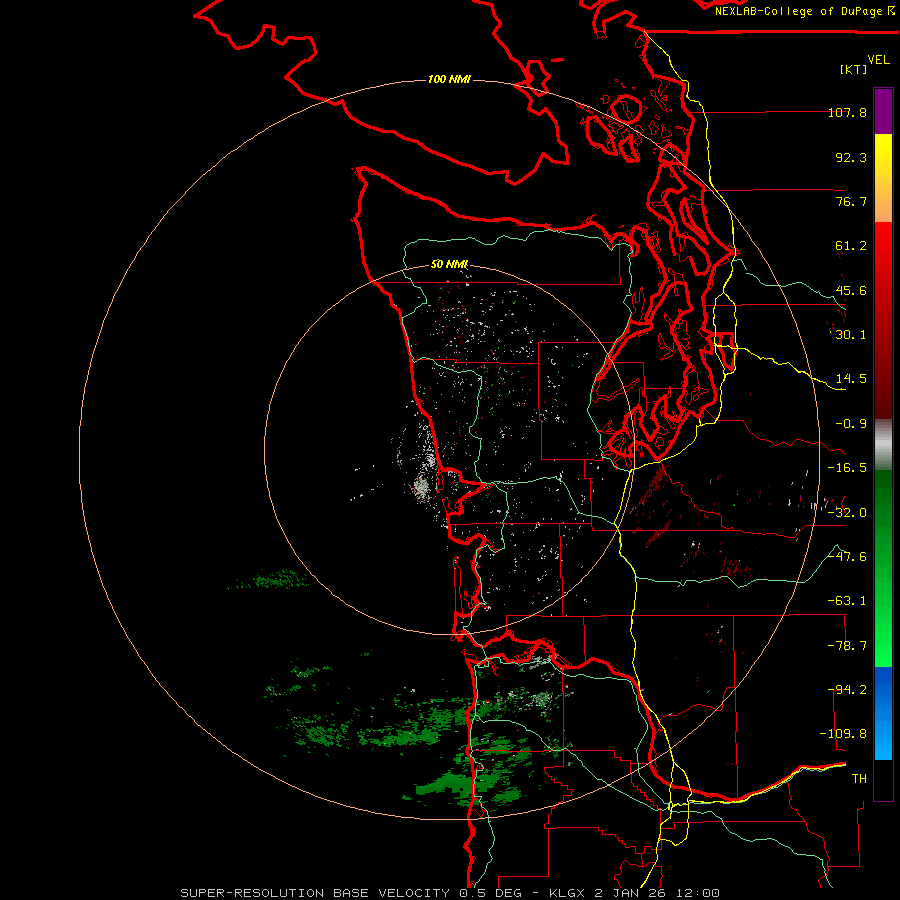Screen dimensions: 900x900
Task: Click the 50 NMI range ring label
Action: coord(449,264)
